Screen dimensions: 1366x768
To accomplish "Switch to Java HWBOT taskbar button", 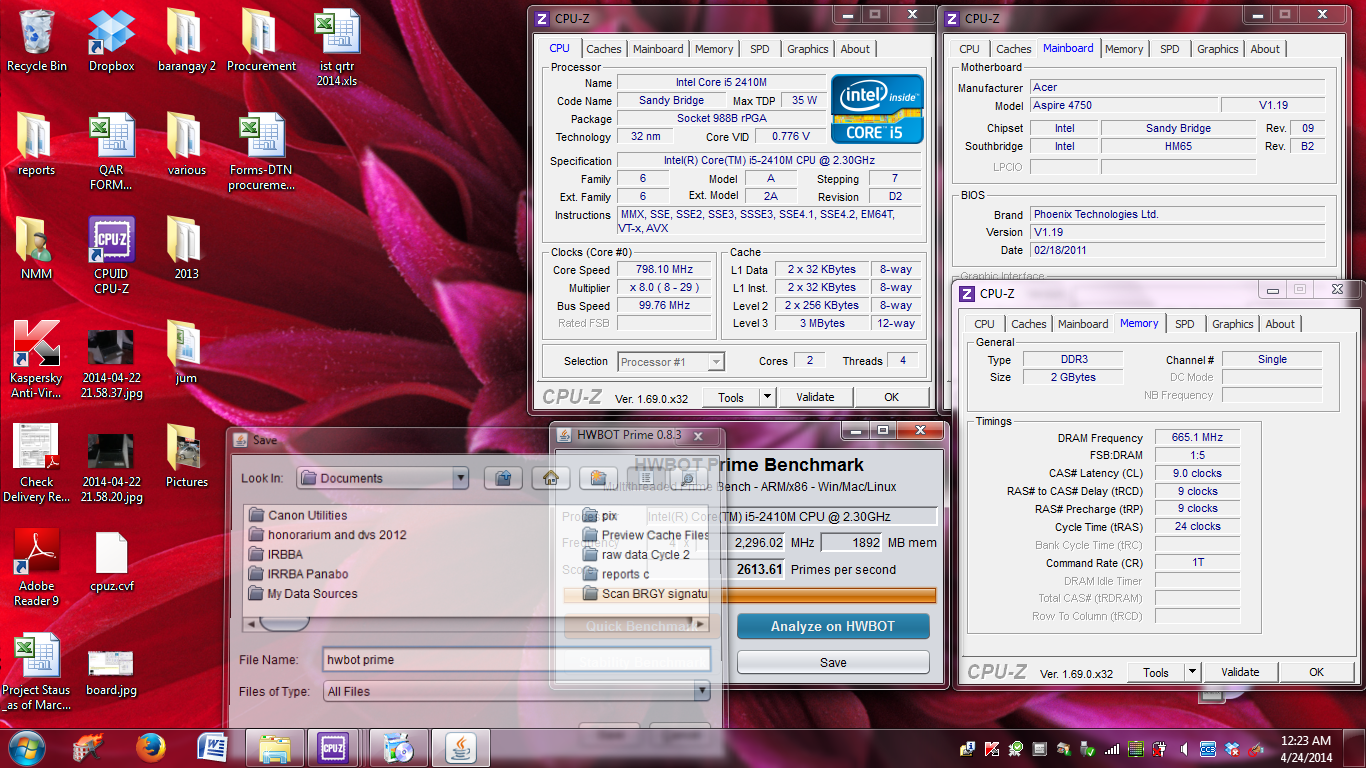I will tap(460, 747).
